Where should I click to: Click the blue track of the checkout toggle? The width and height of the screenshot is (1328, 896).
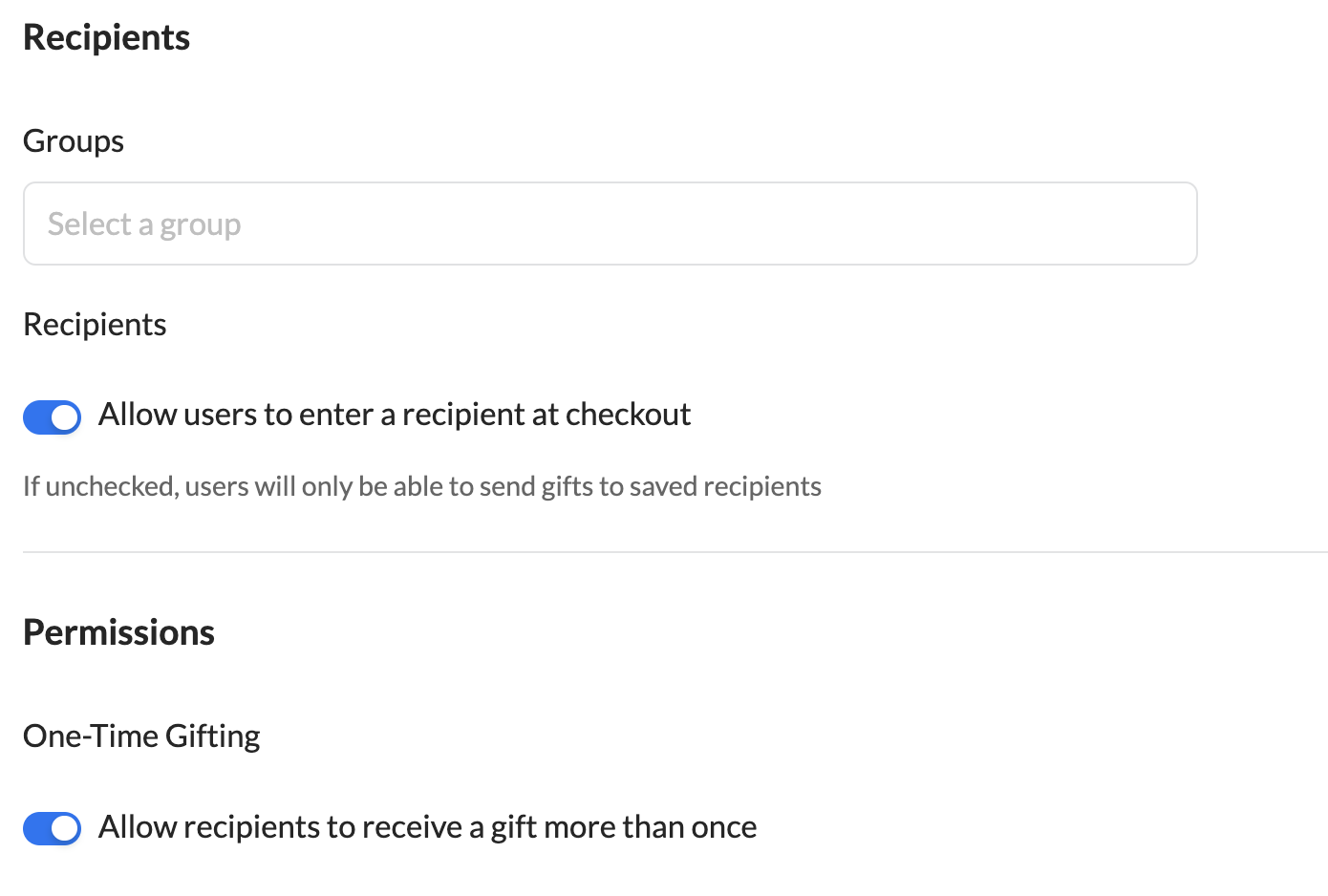click(x=38, y=417)
